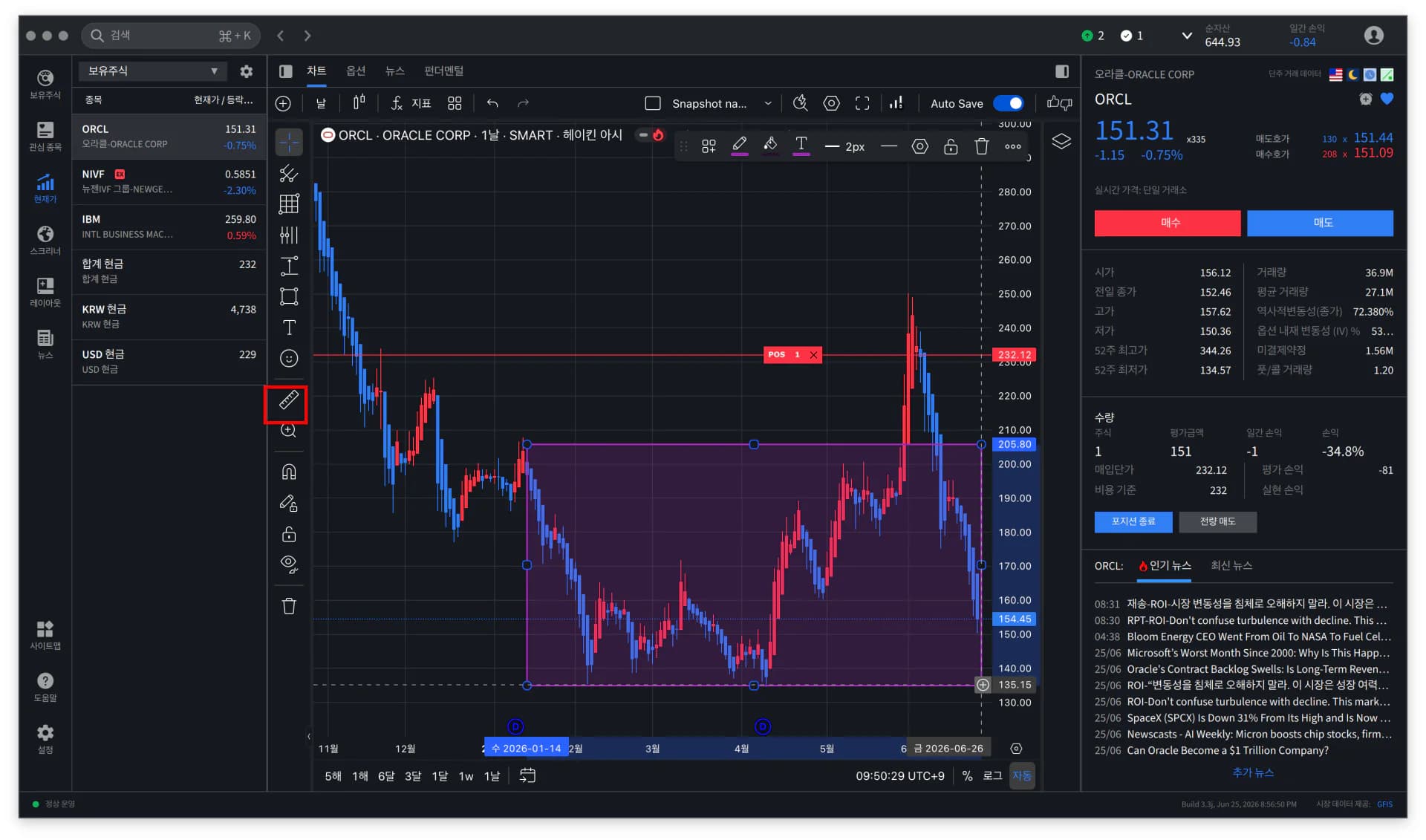Open the 사이트맵 sitemap icon
The image size is (1426, 840).
tap(45, 635)
